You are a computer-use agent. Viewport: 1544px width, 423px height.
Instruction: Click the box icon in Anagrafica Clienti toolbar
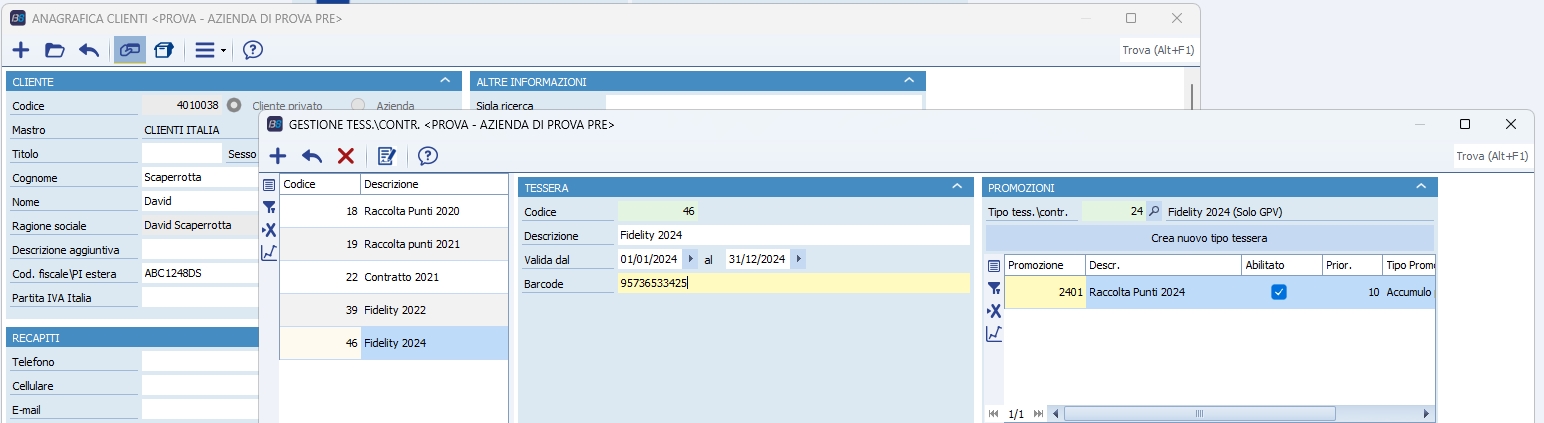[x=165, y=50]
